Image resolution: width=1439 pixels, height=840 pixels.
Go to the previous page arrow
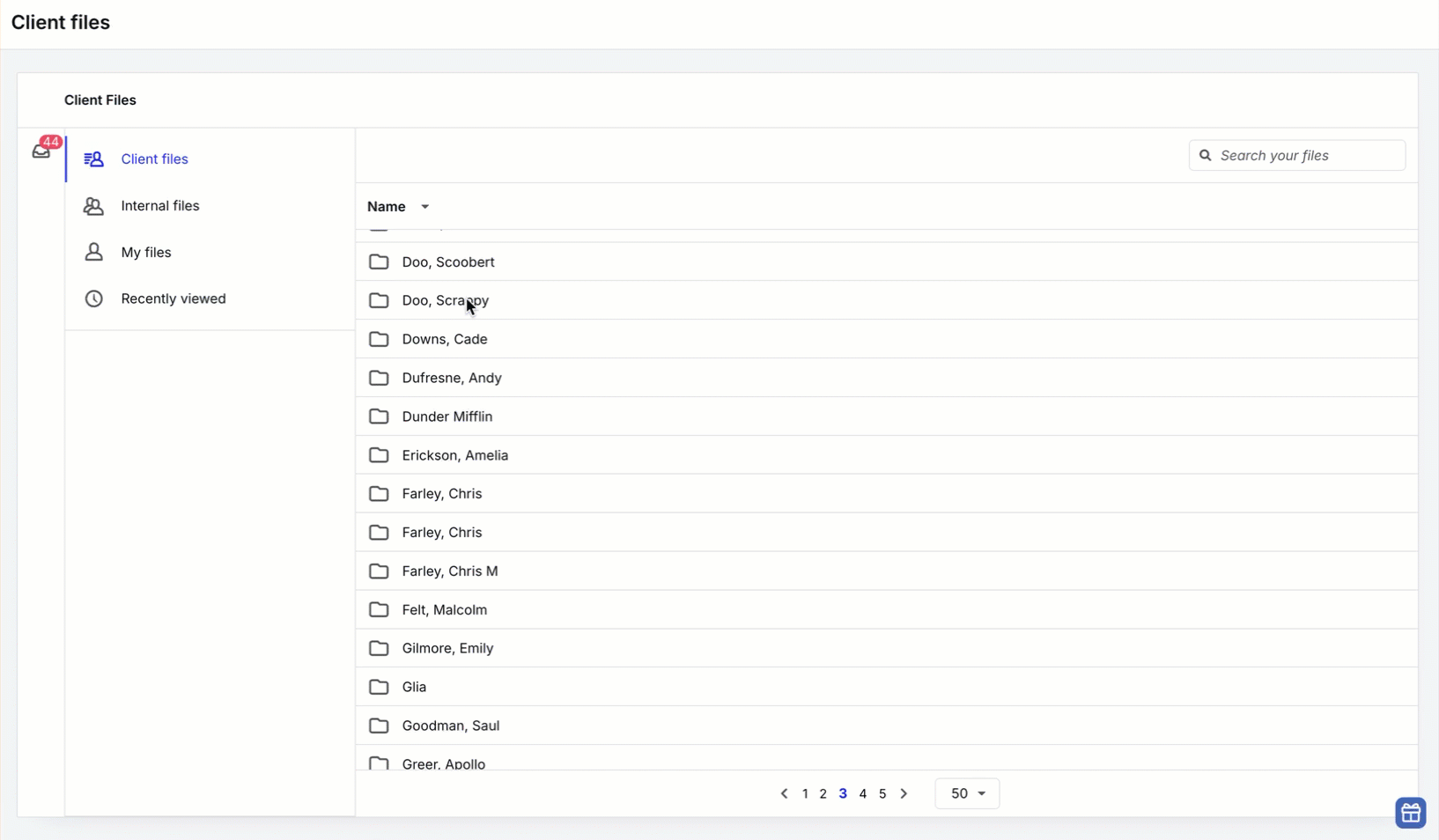[x=784, y=793]
